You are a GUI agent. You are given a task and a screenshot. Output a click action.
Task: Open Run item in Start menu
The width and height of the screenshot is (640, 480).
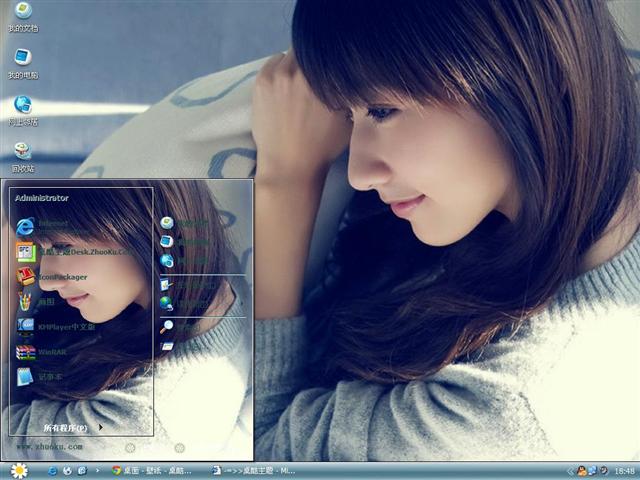(x=180, y=346)
